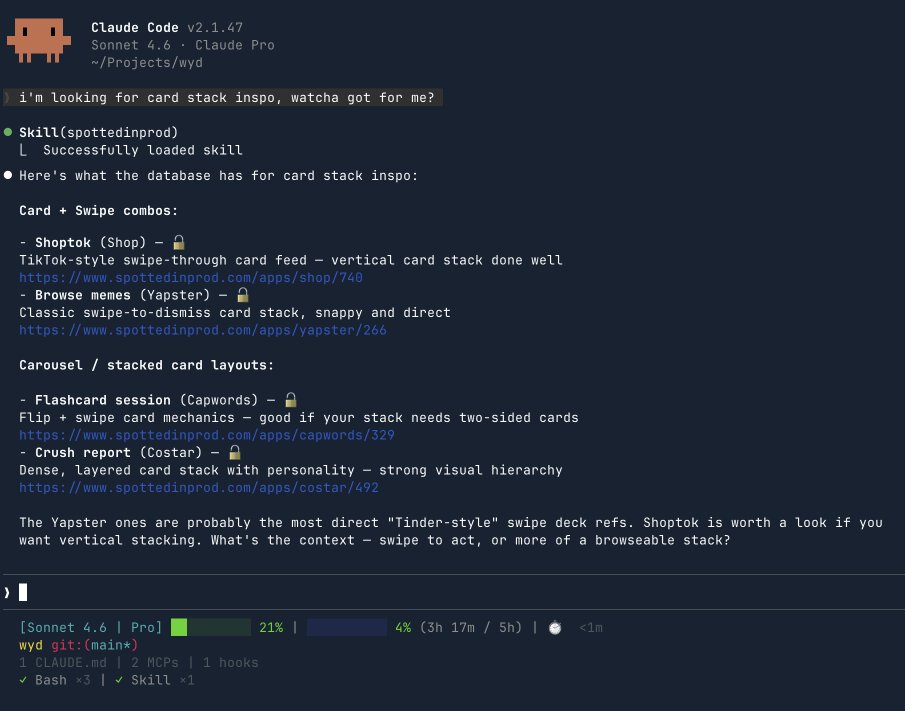
Task: Click the '<1m' elapsed time value
Action: point(591,627)
